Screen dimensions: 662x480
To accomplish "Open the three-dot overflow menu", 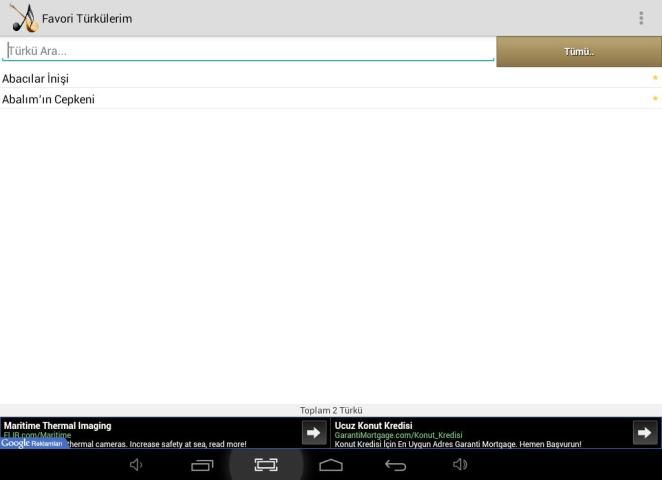I will click(x=641, y=18).
